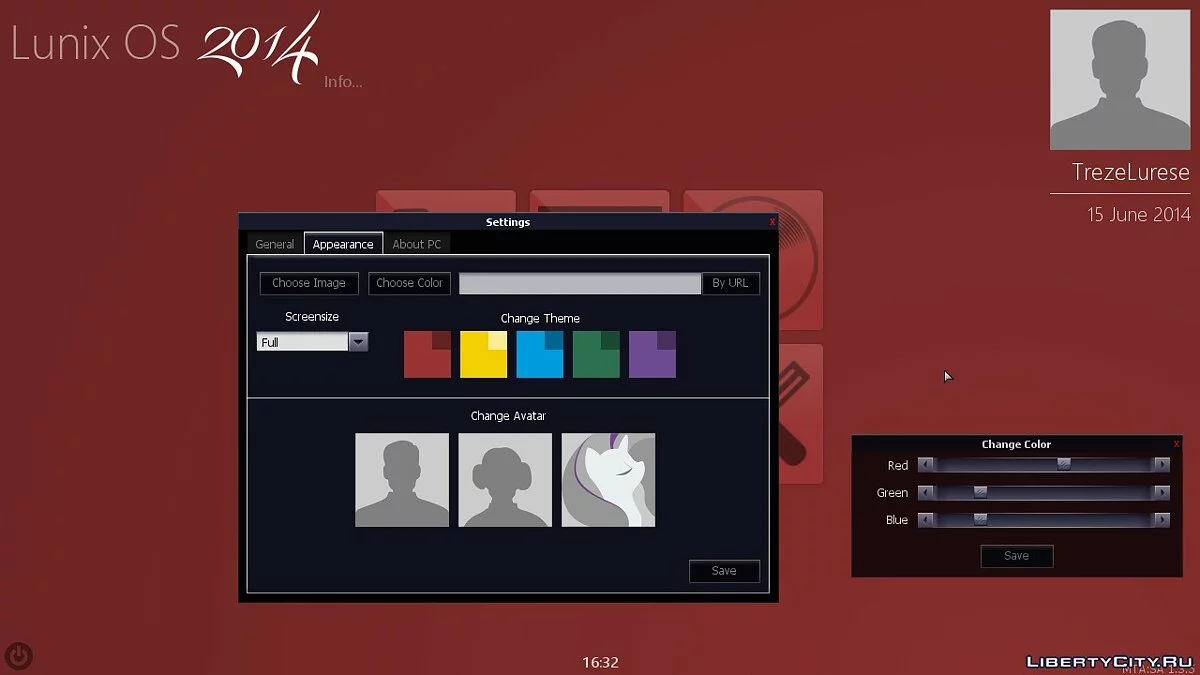Click the Green slider left arrow
1200x675 pixels.
click(x=926, y=492)
